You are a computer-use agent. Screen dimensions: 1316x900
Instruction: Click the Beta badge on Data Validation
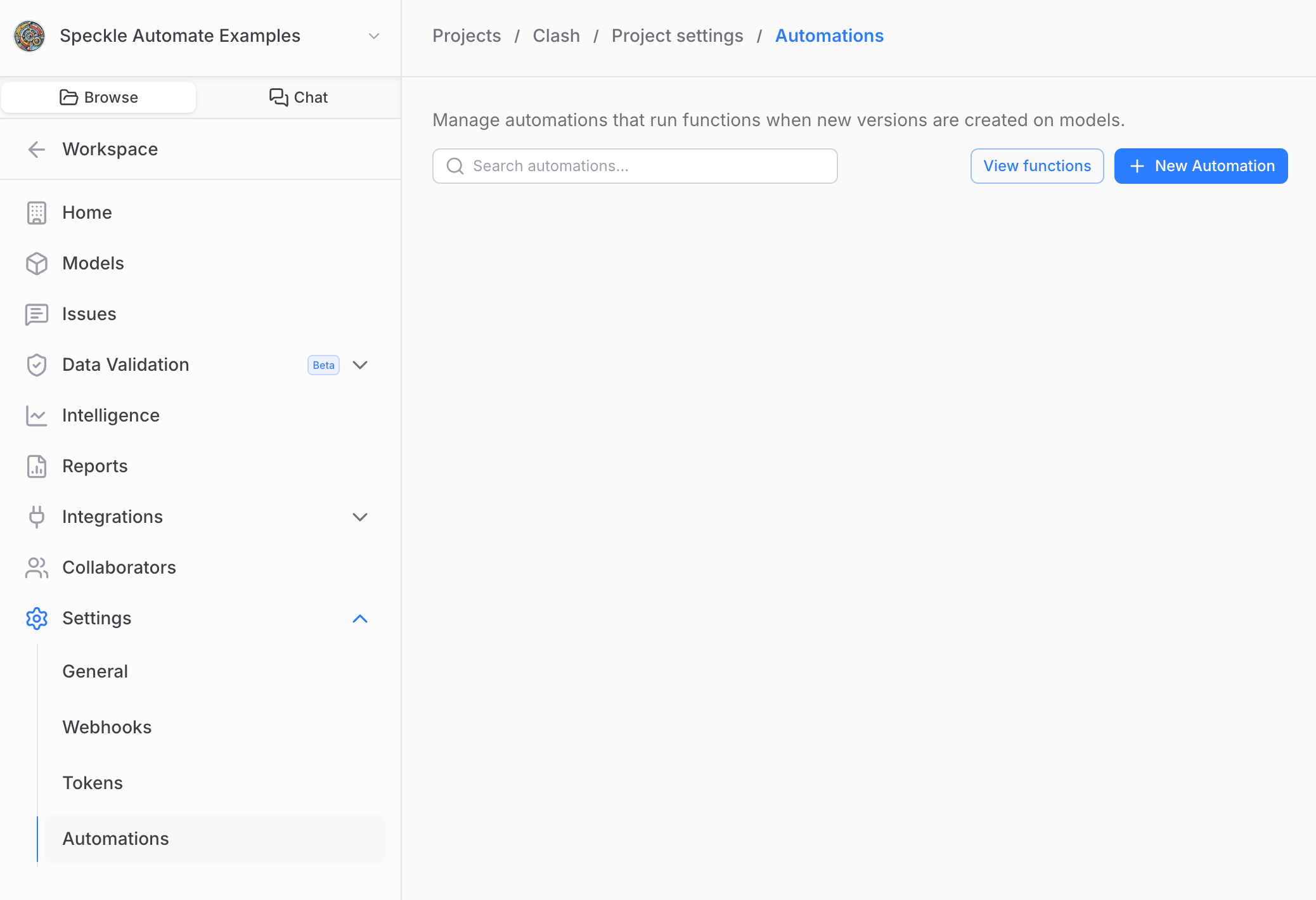pos(323,365)
